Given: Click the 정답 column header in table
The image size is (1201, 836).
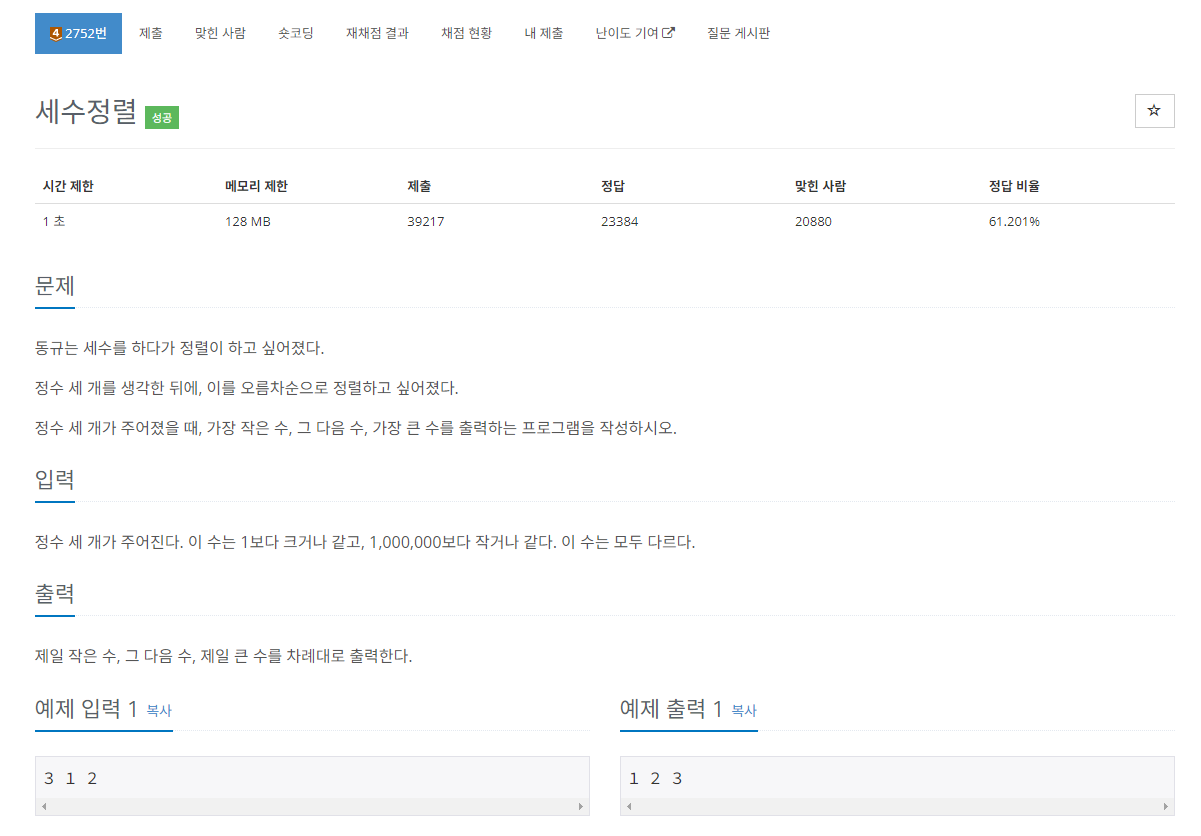Looking at the screenshot, I should coord(613,186).
